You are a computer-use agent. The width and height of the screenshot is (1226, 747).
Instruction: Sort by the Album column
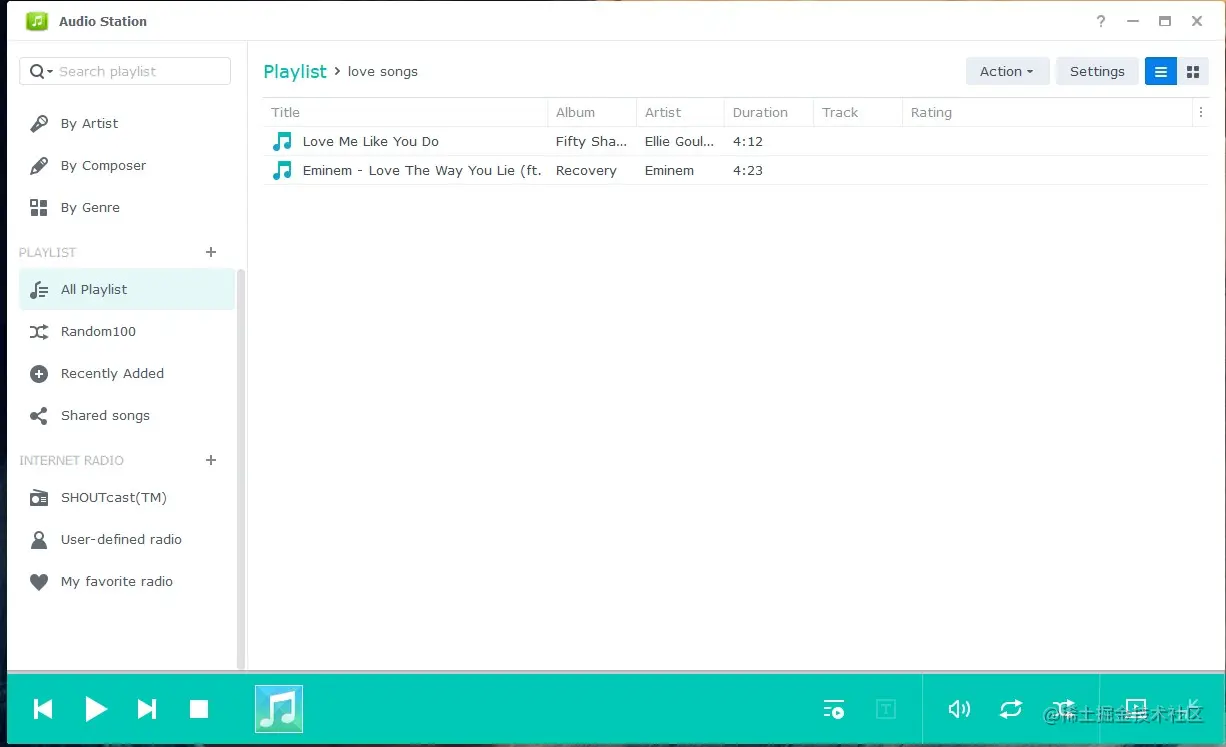point(592,112)
